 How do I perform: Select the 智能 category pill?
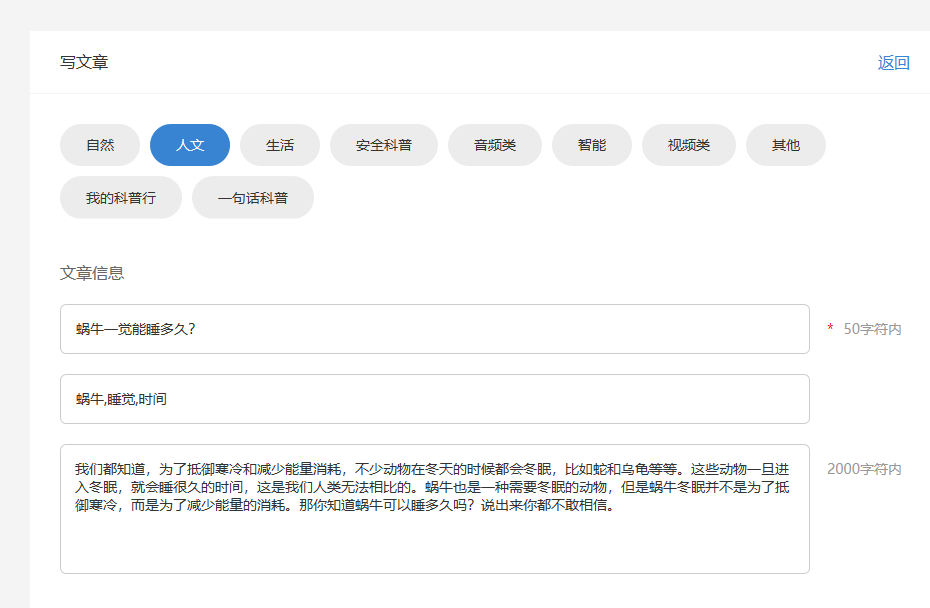point(592,145)
